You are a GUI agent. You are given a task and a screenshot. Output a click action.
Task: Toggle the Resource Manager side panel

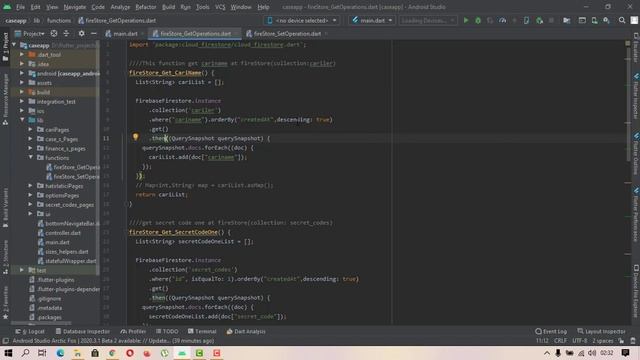[x=5, y=99]
